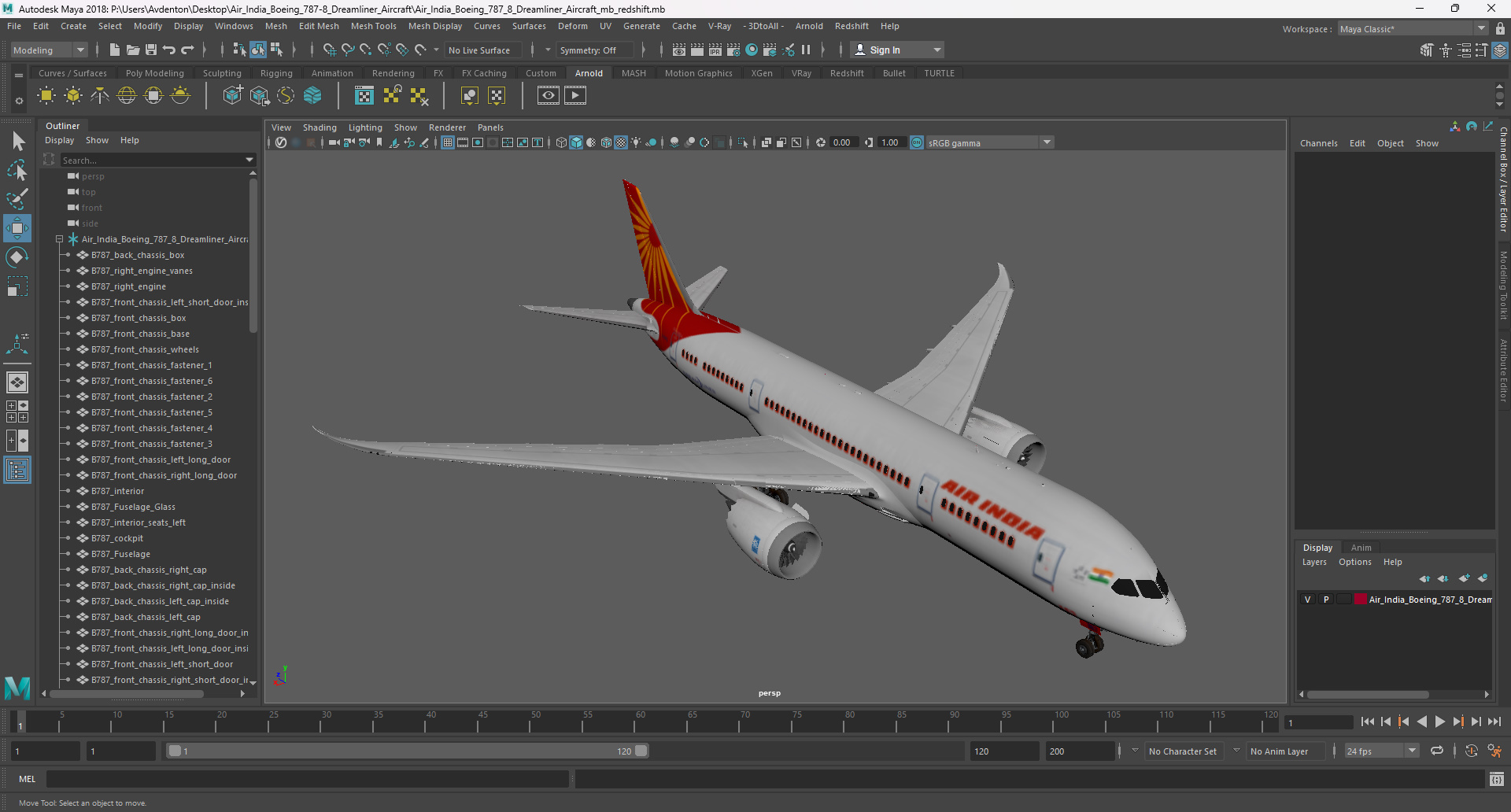The image size is (1511, 812).
Task: Click the IPR render icon
Action: 715,50
